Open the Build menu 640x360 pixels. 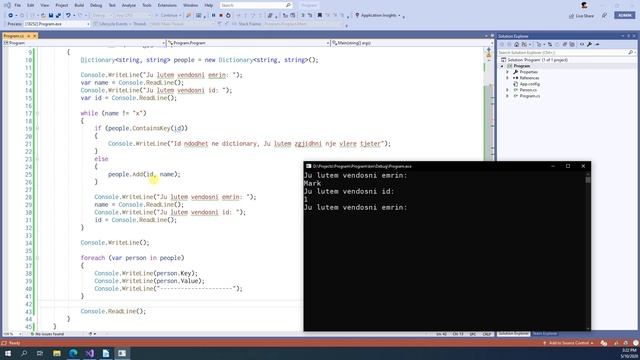click(79, 5)
